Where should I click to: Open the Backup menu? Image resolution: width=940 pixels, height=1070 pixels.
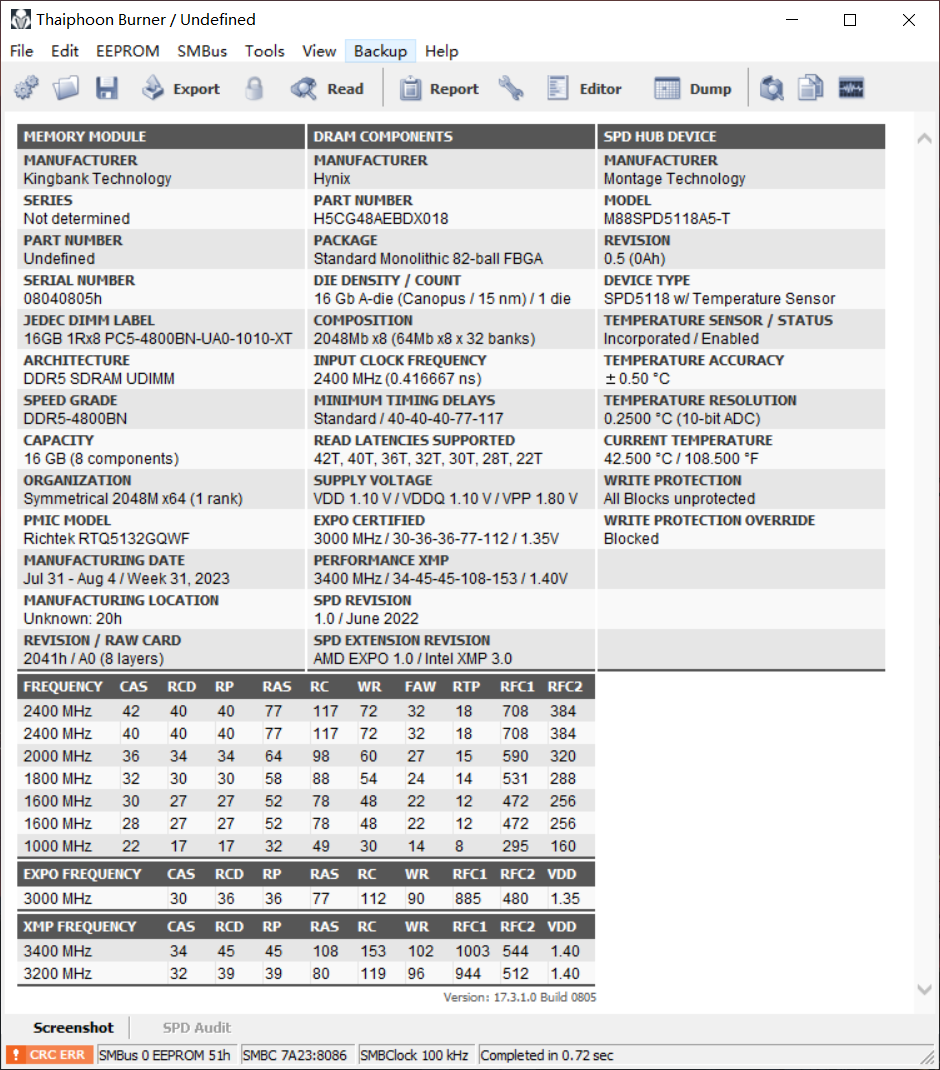pos(380,51)
